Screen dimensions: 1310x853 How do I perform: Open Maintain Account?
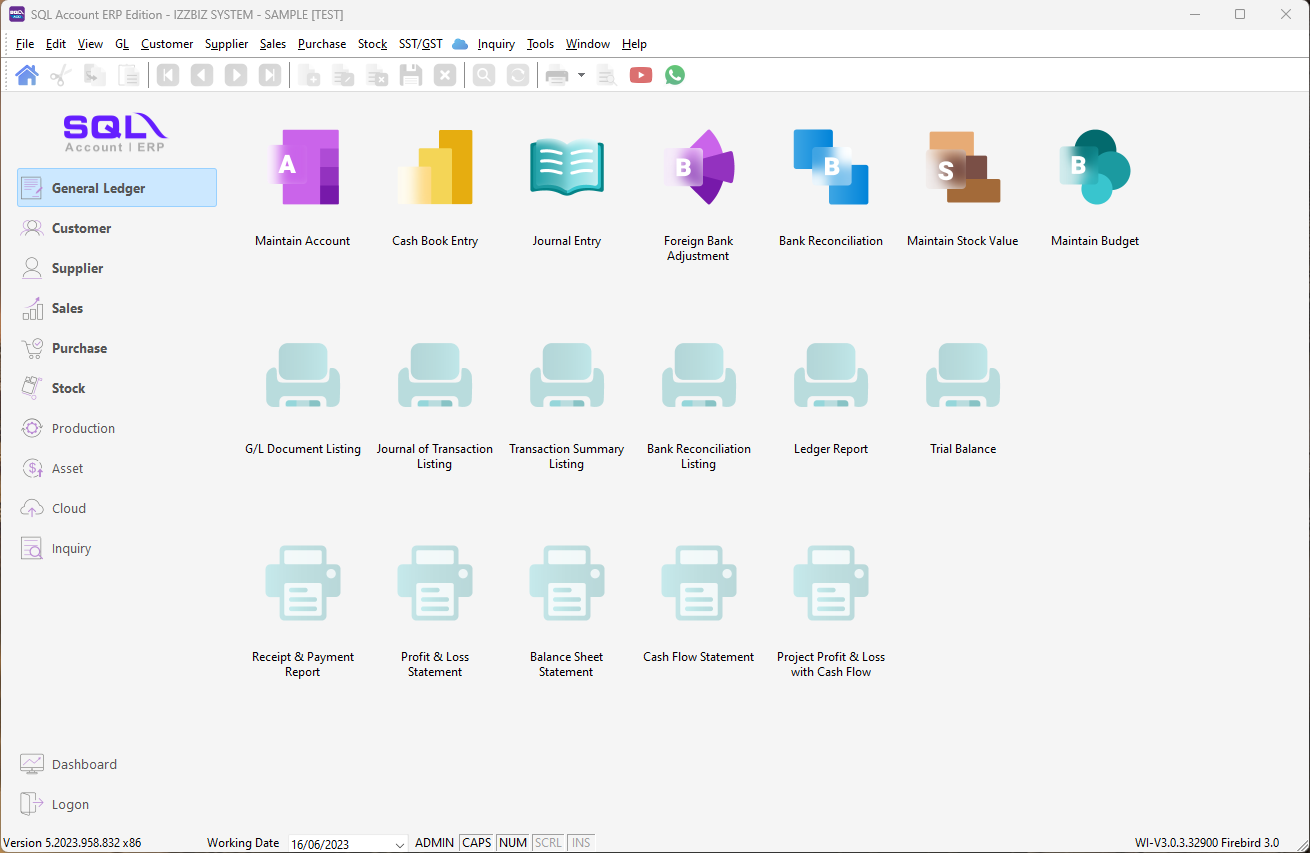303,188
